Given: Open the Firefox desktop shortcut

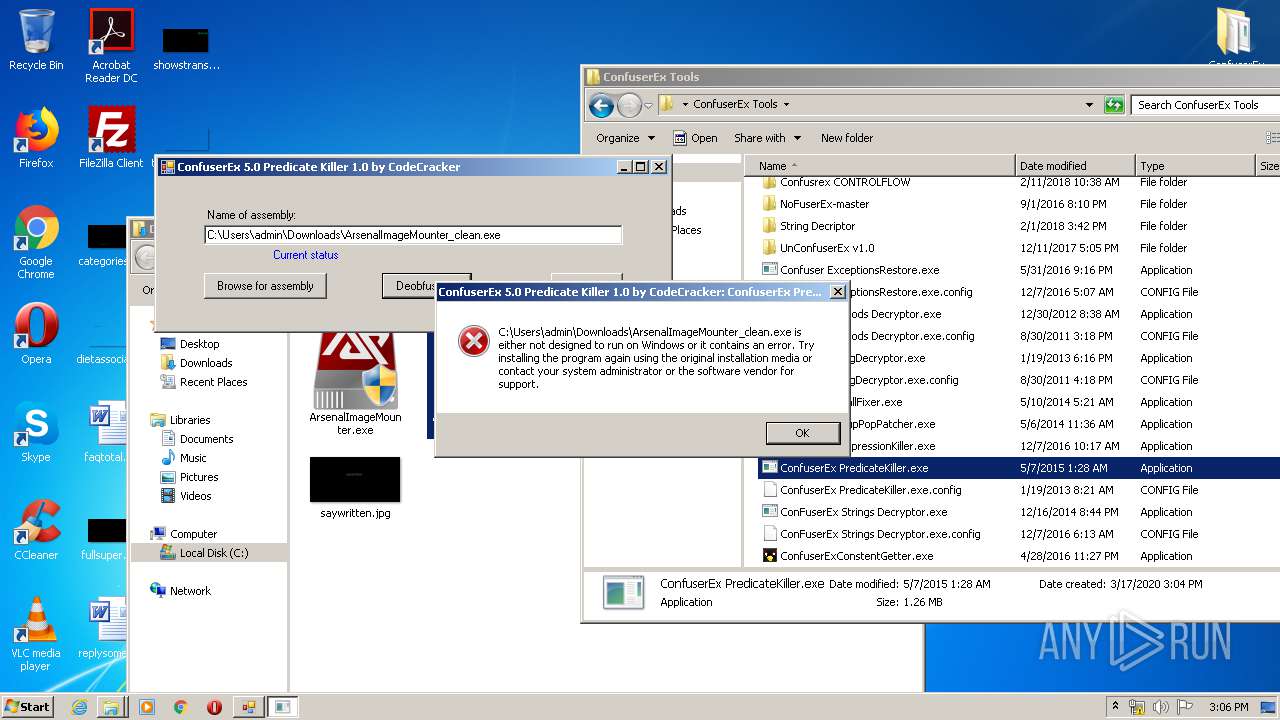Looking at the screenshot, I should (36, 137).
